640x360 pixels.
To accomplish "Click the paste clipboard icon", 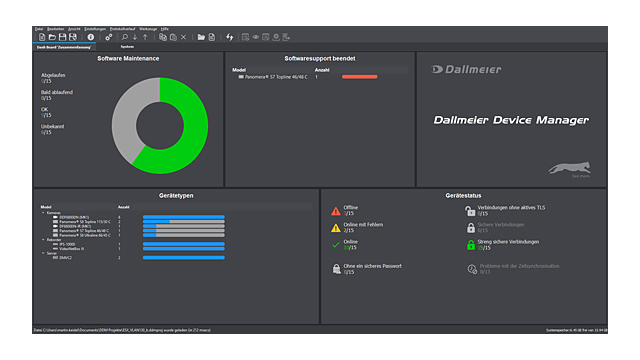I will (x=173, y=37).
